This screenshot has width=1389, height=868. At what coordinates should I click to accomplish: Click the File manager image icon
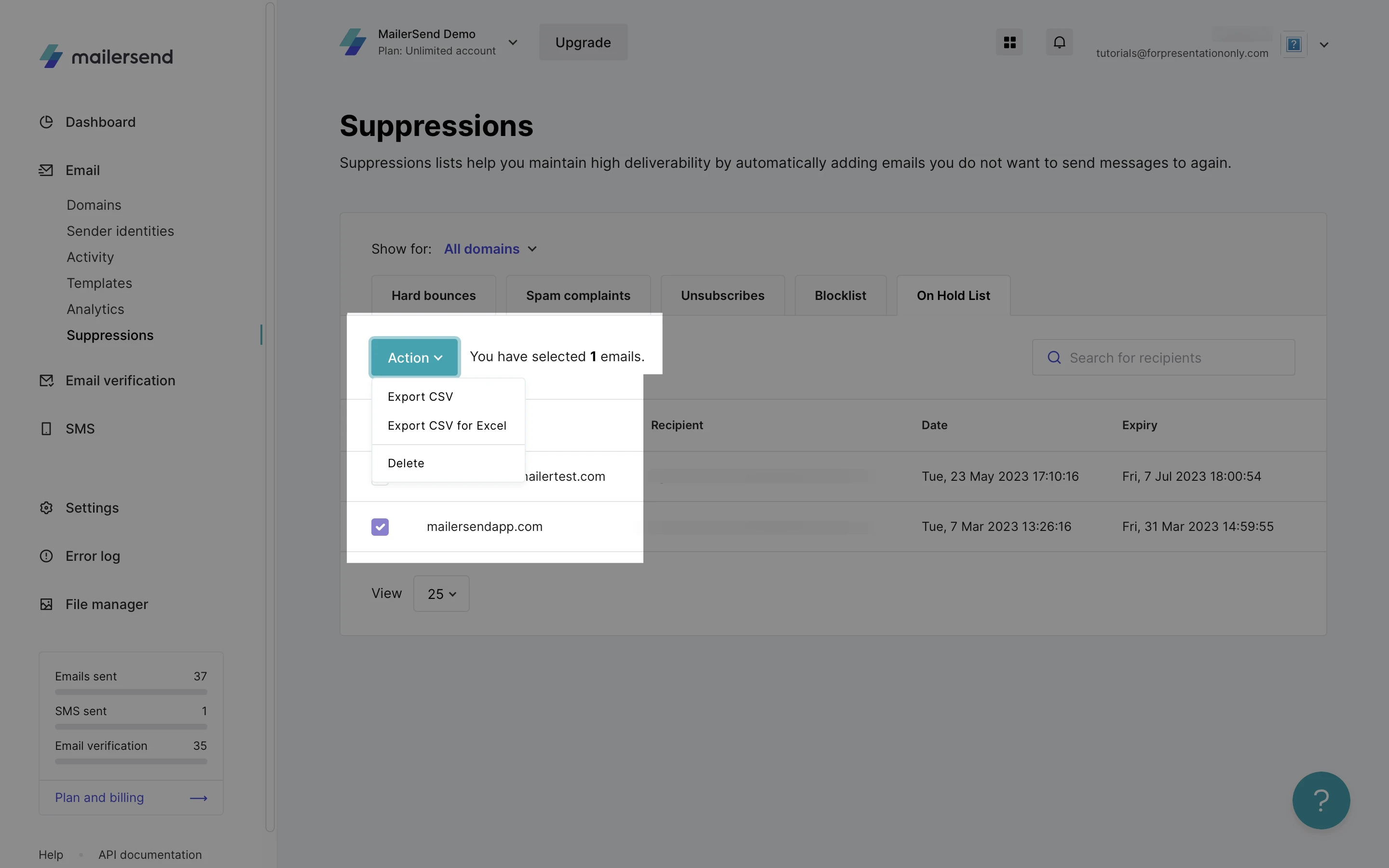pyautogui.click(x=46, y=605)
